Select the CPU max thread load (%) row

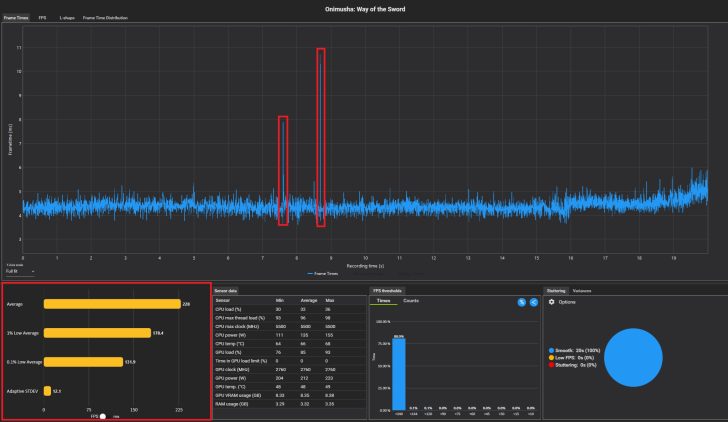coord(290,318)
